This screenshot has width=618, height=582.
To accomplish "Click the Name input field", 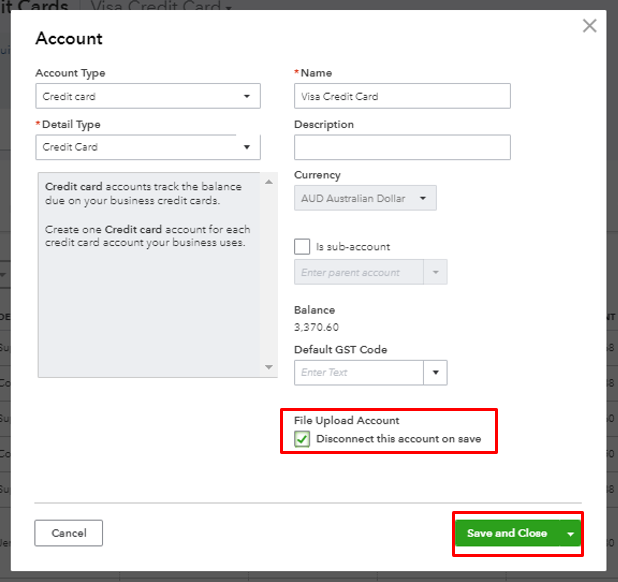I will [402, 96].
